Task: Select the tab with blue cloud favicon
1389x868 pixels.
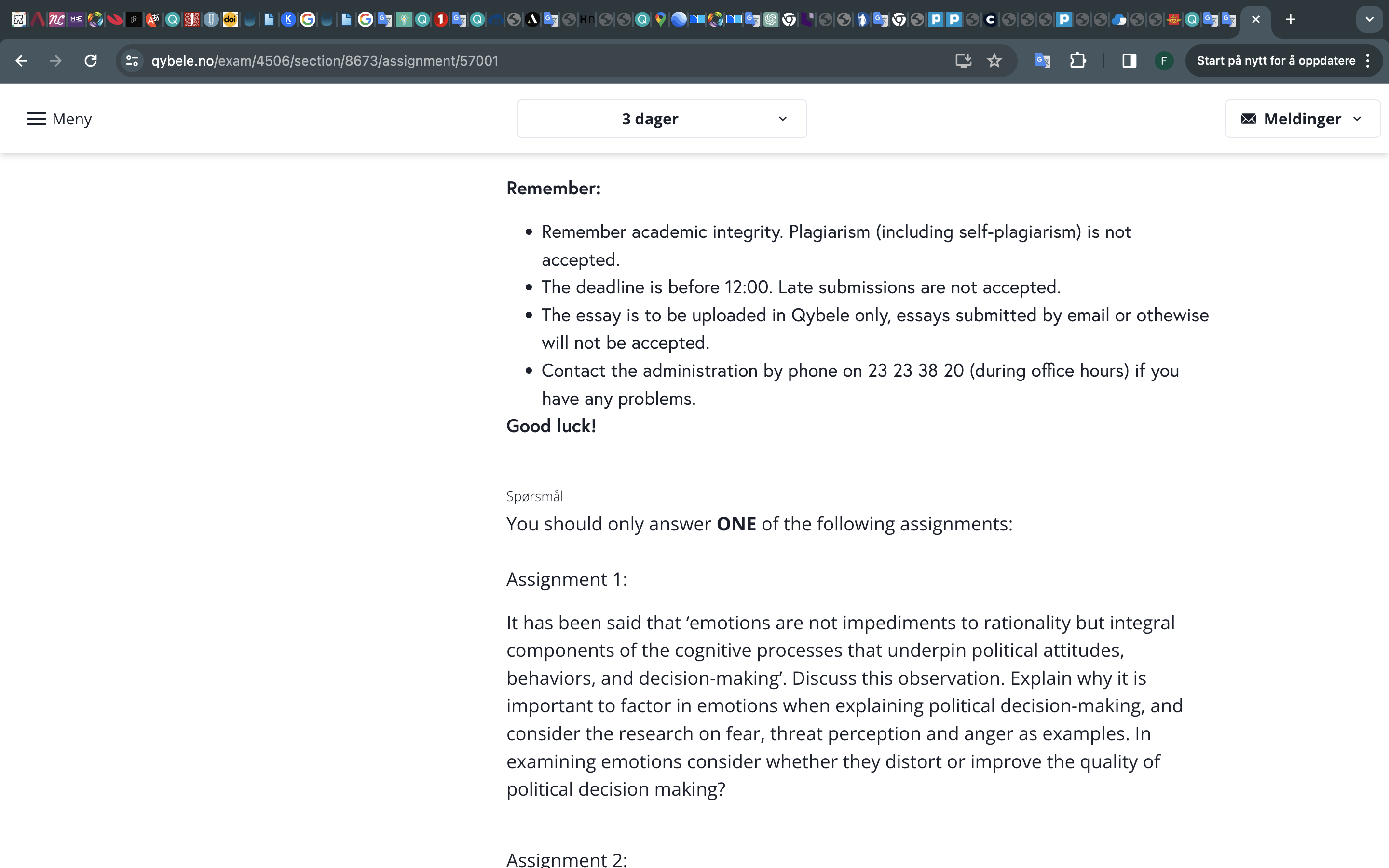Action: (x=1118, y=19)
